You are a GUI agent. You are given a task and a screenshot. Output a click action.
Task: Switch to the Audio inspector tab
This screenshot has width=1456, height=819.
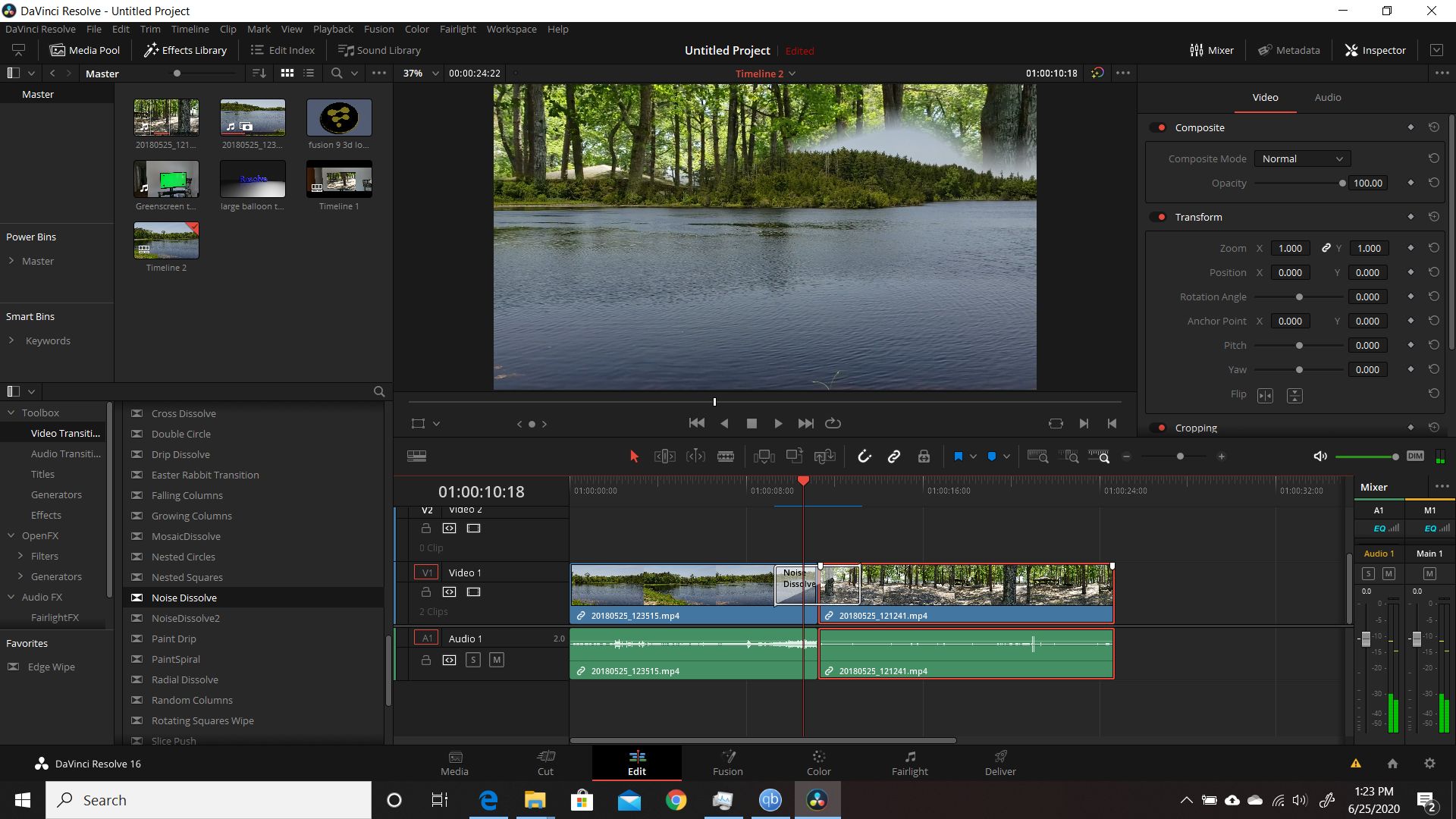point(1327,97)
